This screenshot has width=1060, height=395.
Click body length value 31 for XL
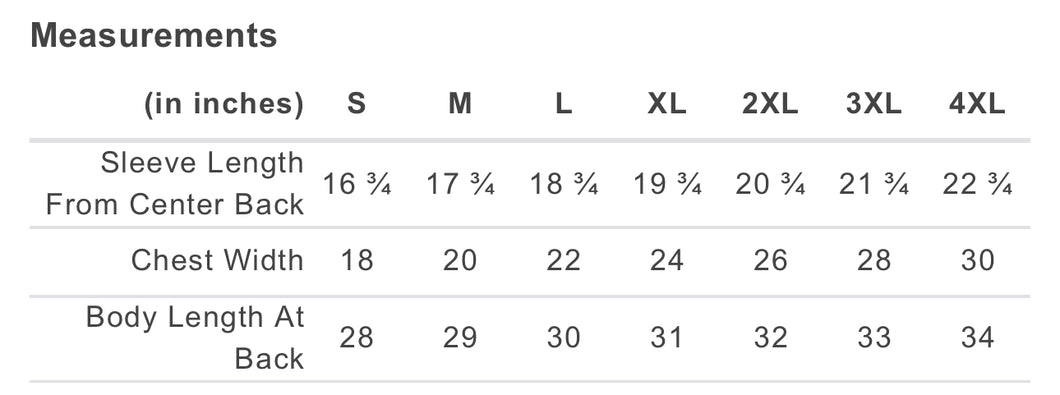pos(667,338)
